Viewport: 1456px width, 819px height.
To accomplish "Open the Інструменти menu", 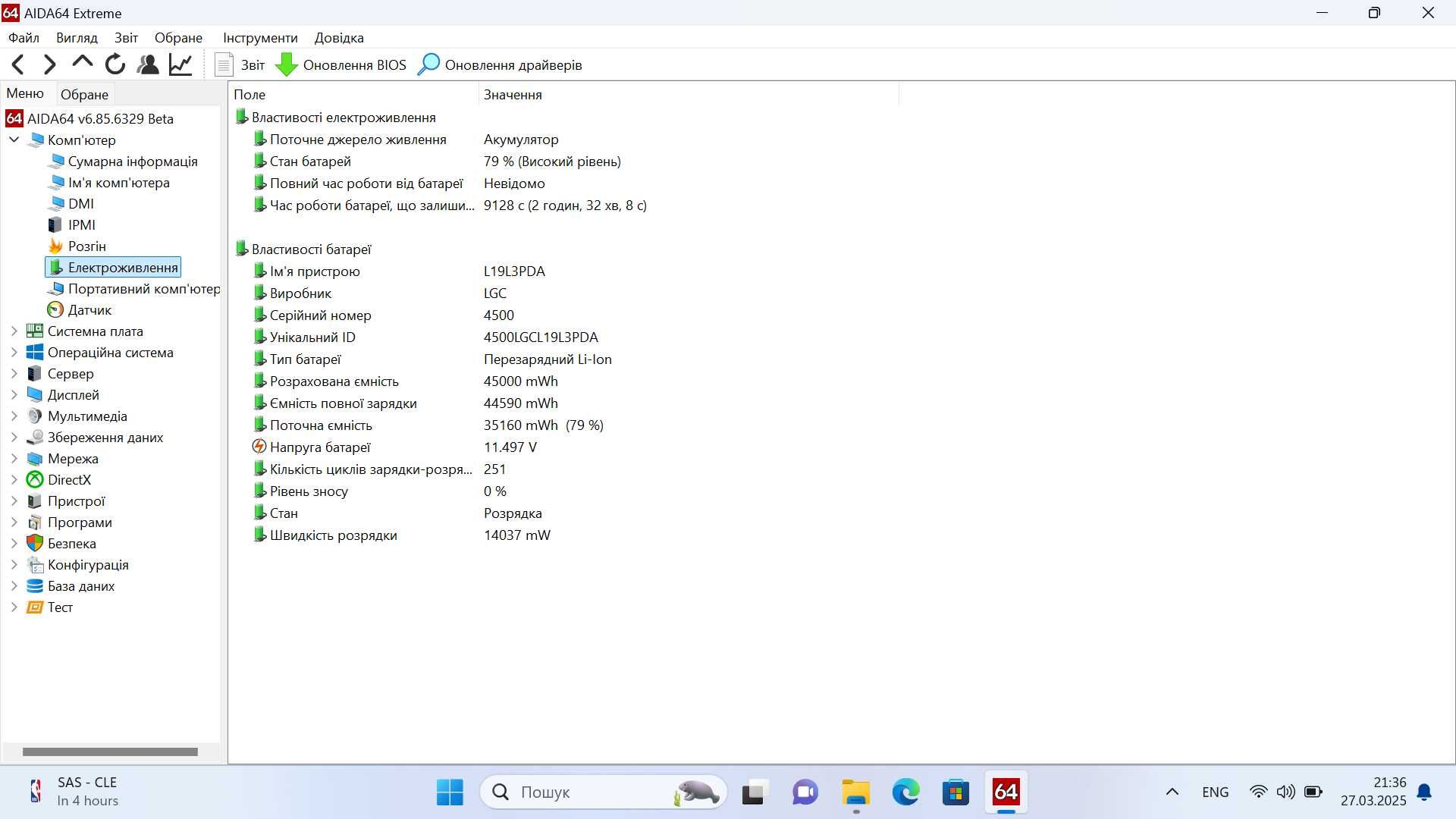I will coord(260,37).
